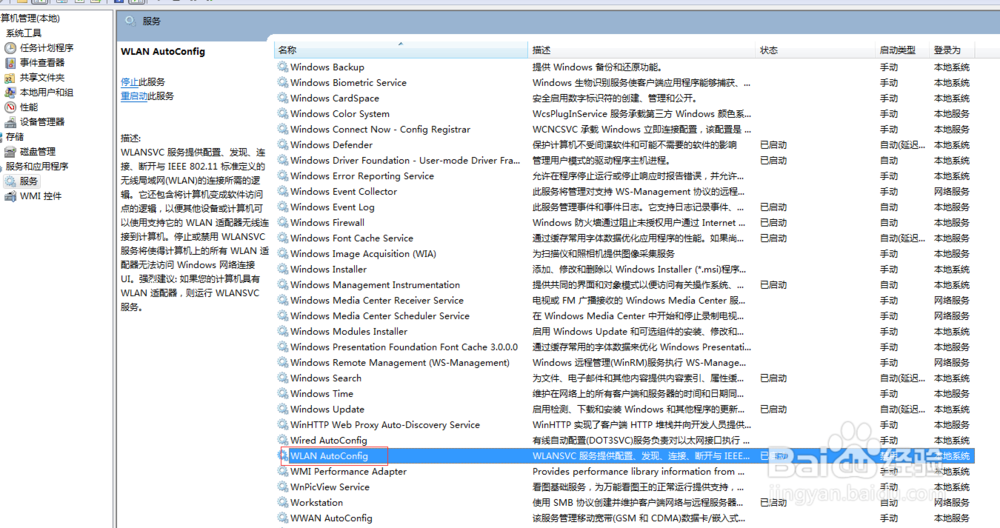The width and height of the screenshot is (1000, 528).
Task: Select 系统工具 in the tree
Action: pos(24,33)
